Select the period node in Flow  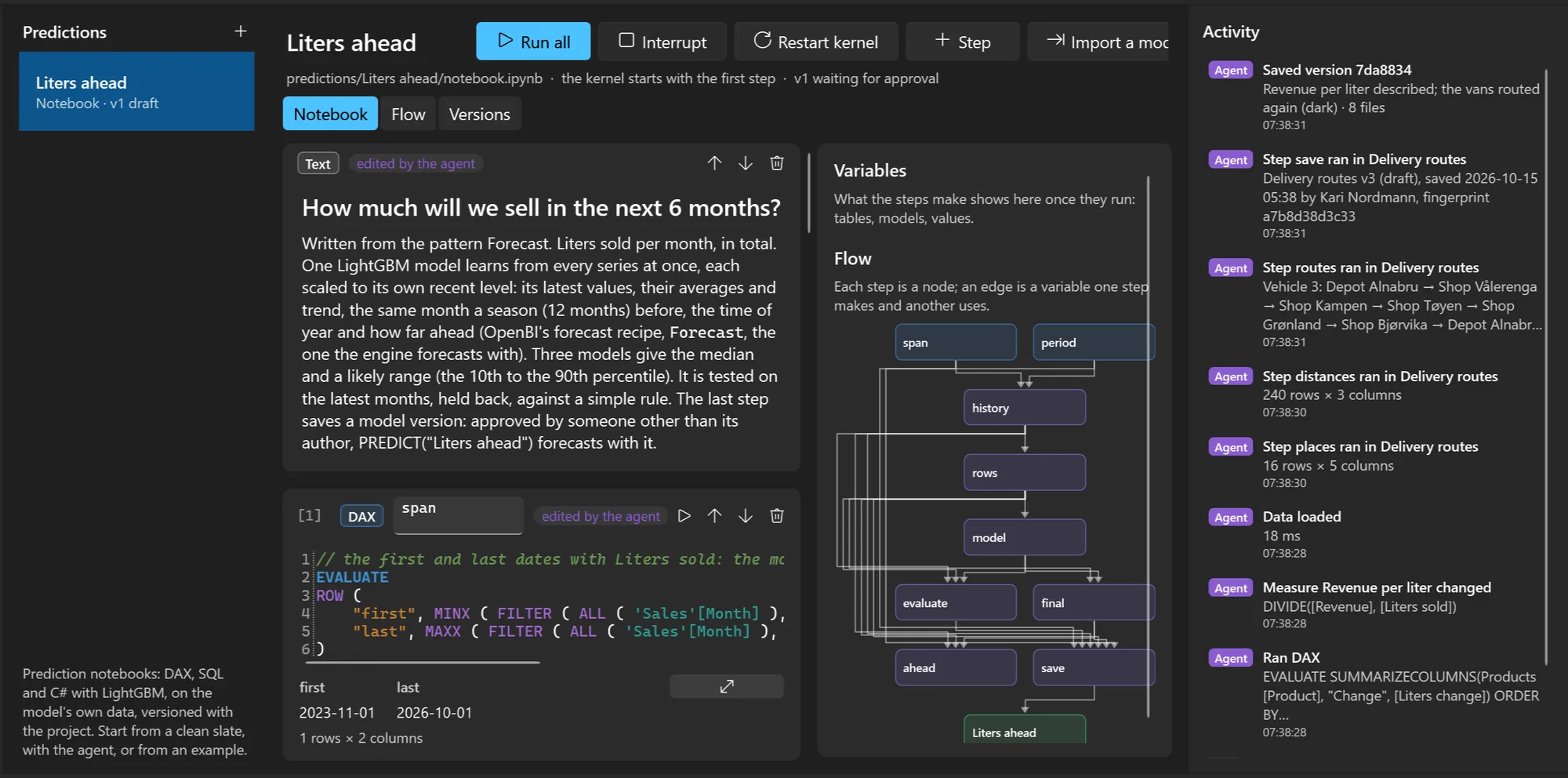(1093, 343)
